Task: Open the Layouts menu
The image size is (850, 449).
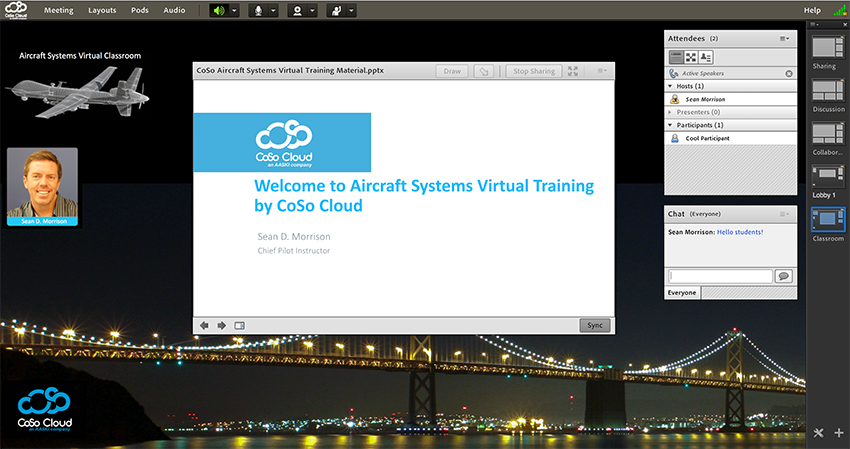Action: [x=102, y=10]
